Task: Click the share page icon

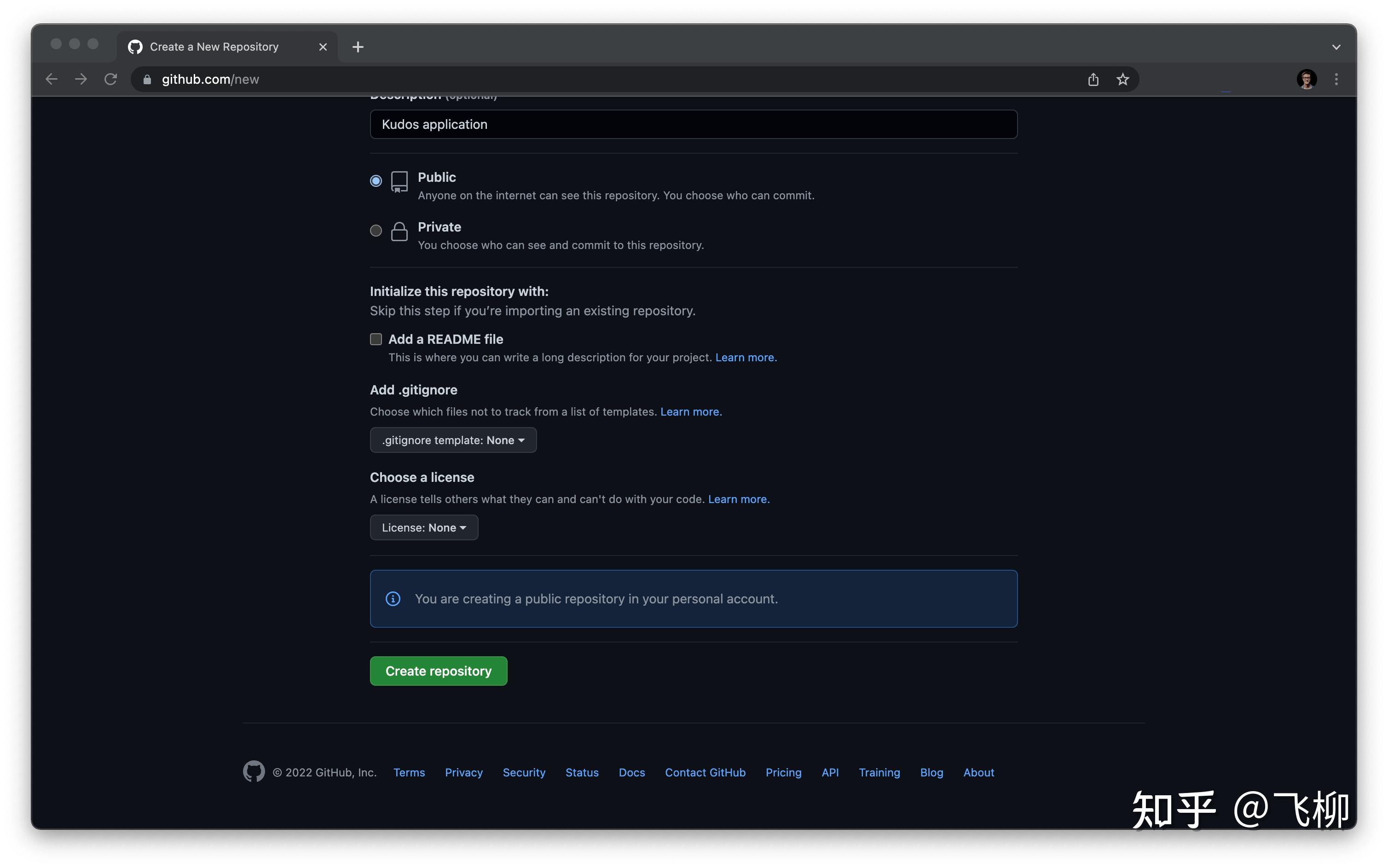Action: coord(1093,79)
